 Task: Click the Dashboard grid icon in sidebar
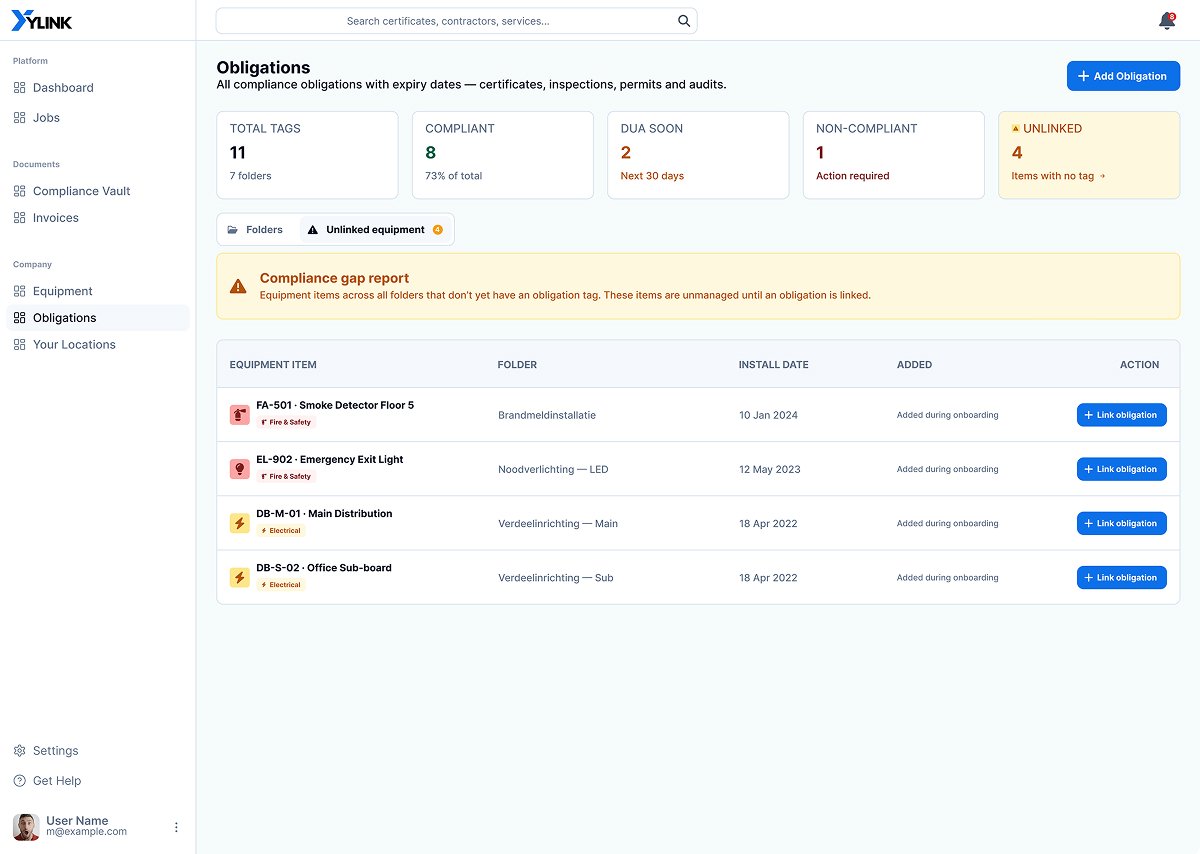[20, 88]
